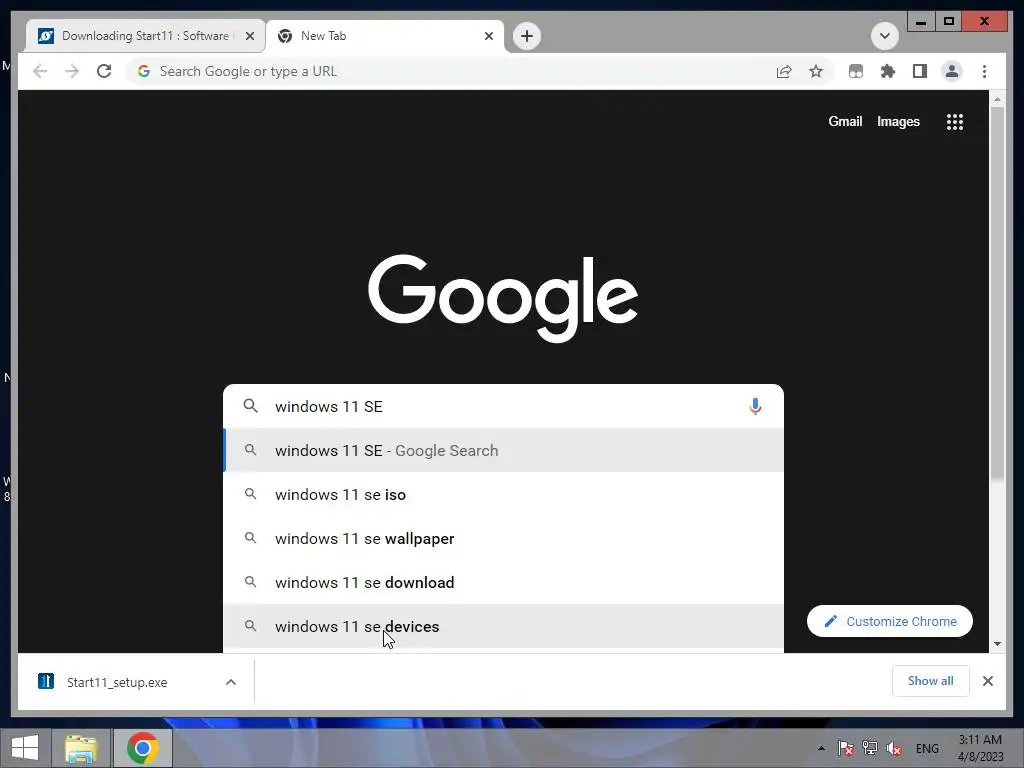This screenshot has height=768, width=1024.
Task: Open Chrome three-dot menu
Action: tap(984, 71)
